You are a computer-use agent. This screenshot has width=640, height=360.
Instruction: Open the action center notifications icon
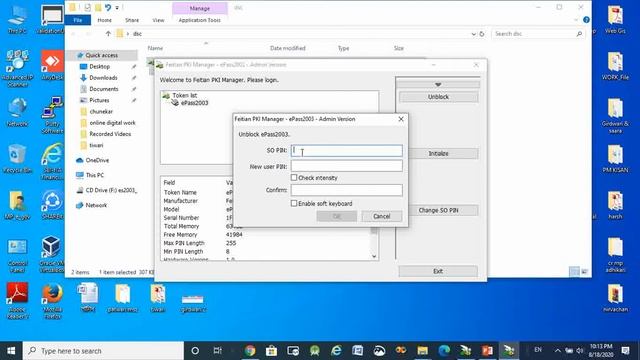625,351
